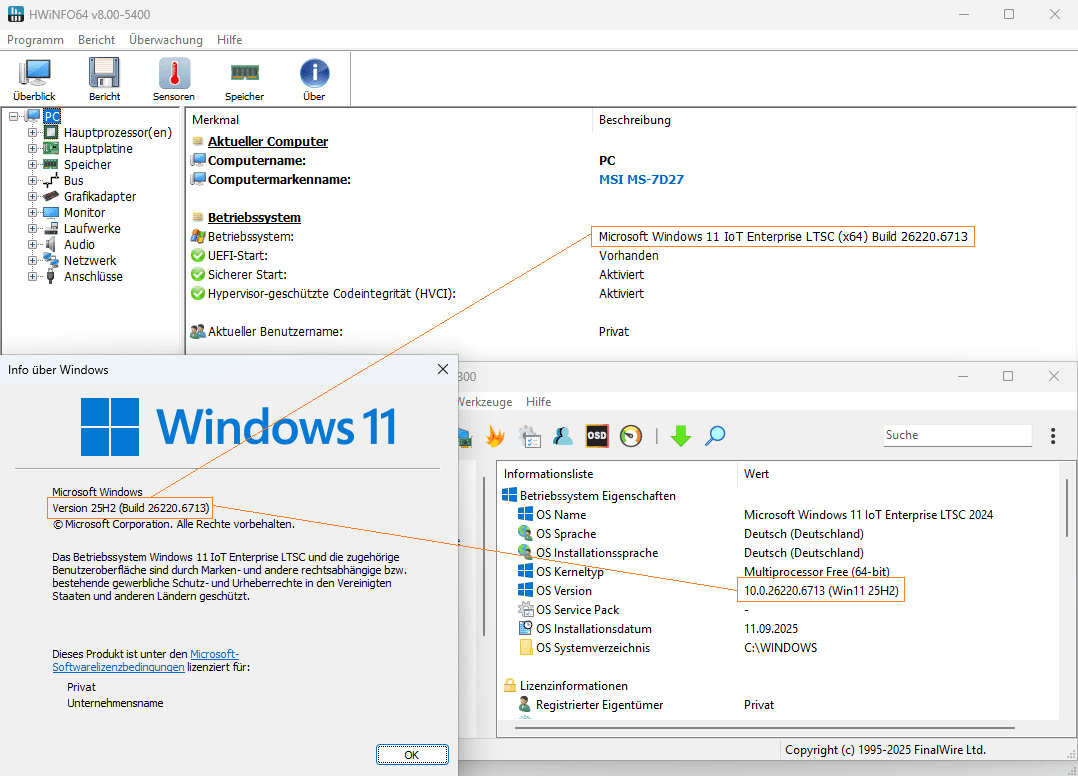Click the Aktueller Benutzername users icon

point(198,331)
